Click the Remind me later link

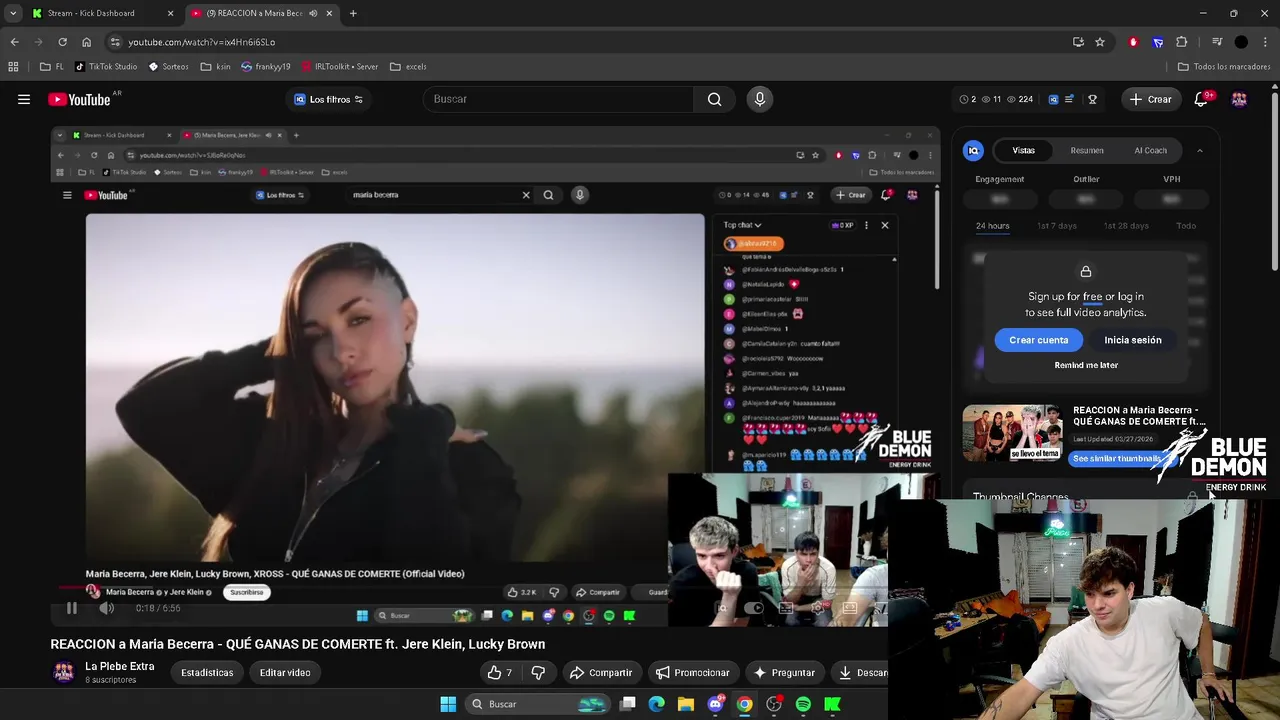[1086, 365]
